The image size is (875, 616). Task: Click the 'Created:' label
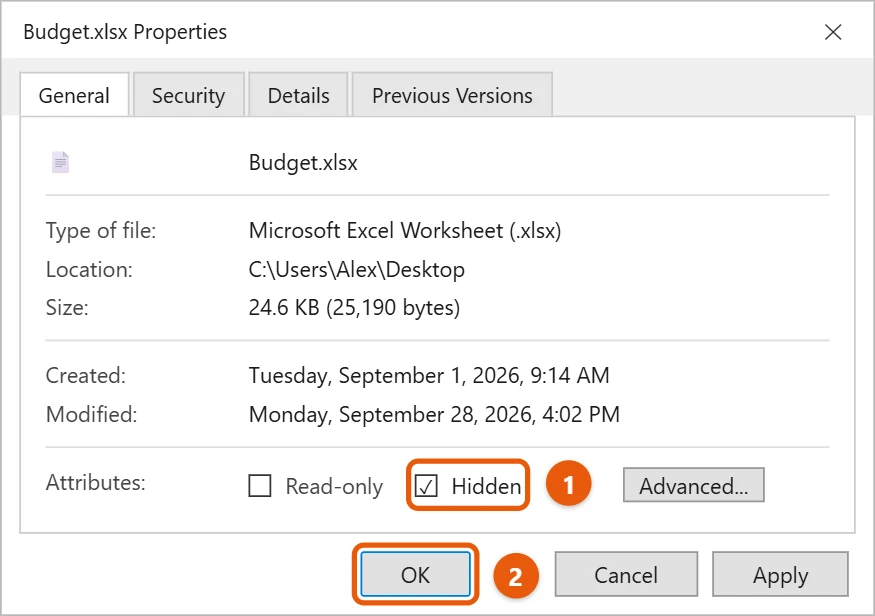click(86, 375)
